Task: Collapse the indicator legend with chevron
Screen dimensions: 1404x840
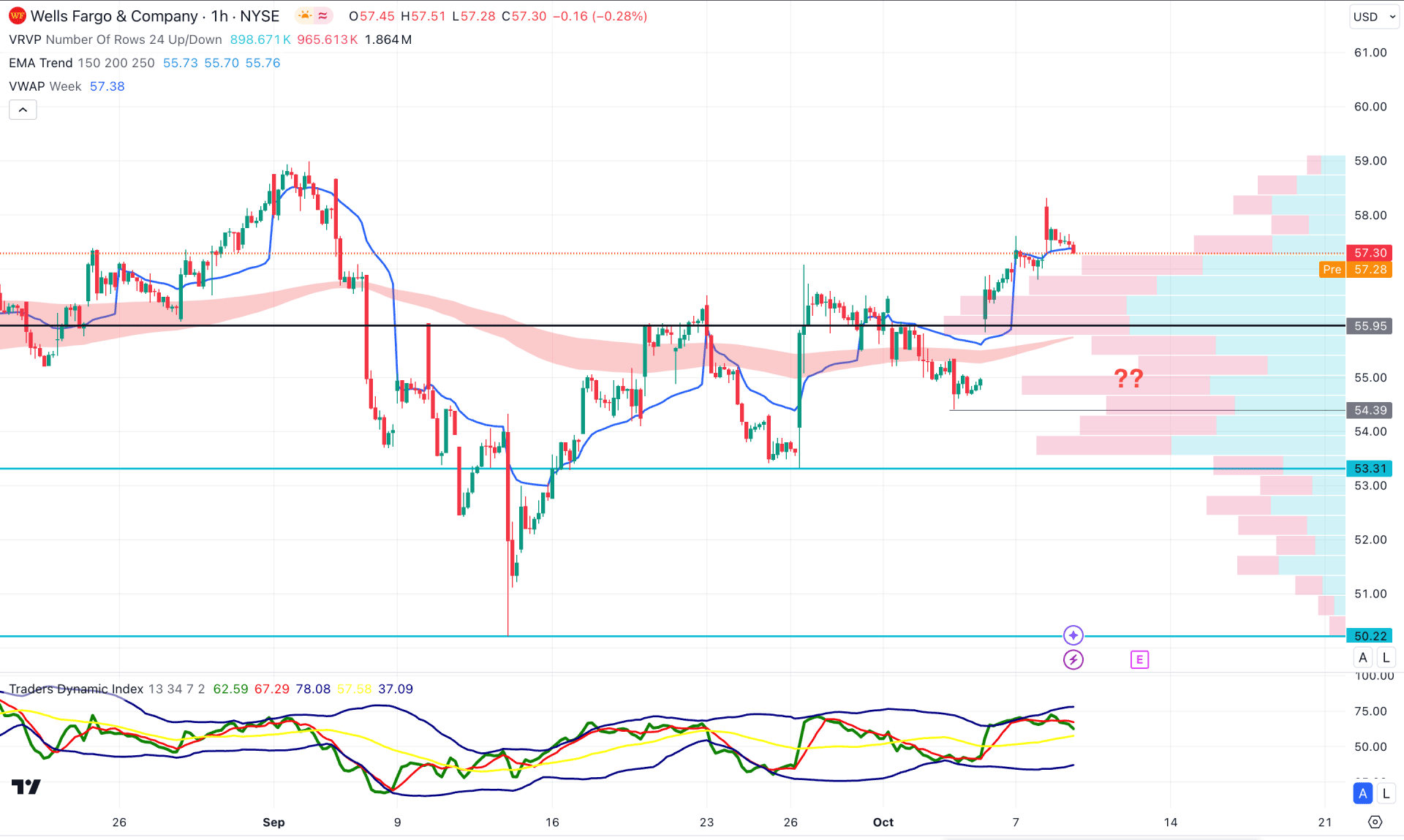Action: (x=23, y=110)
